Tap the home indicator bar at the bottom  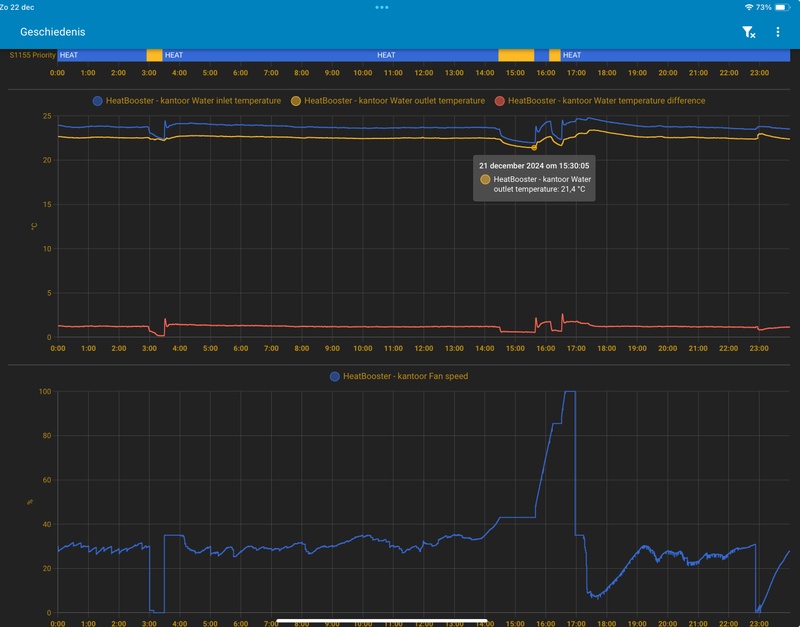tap(382, 621)
